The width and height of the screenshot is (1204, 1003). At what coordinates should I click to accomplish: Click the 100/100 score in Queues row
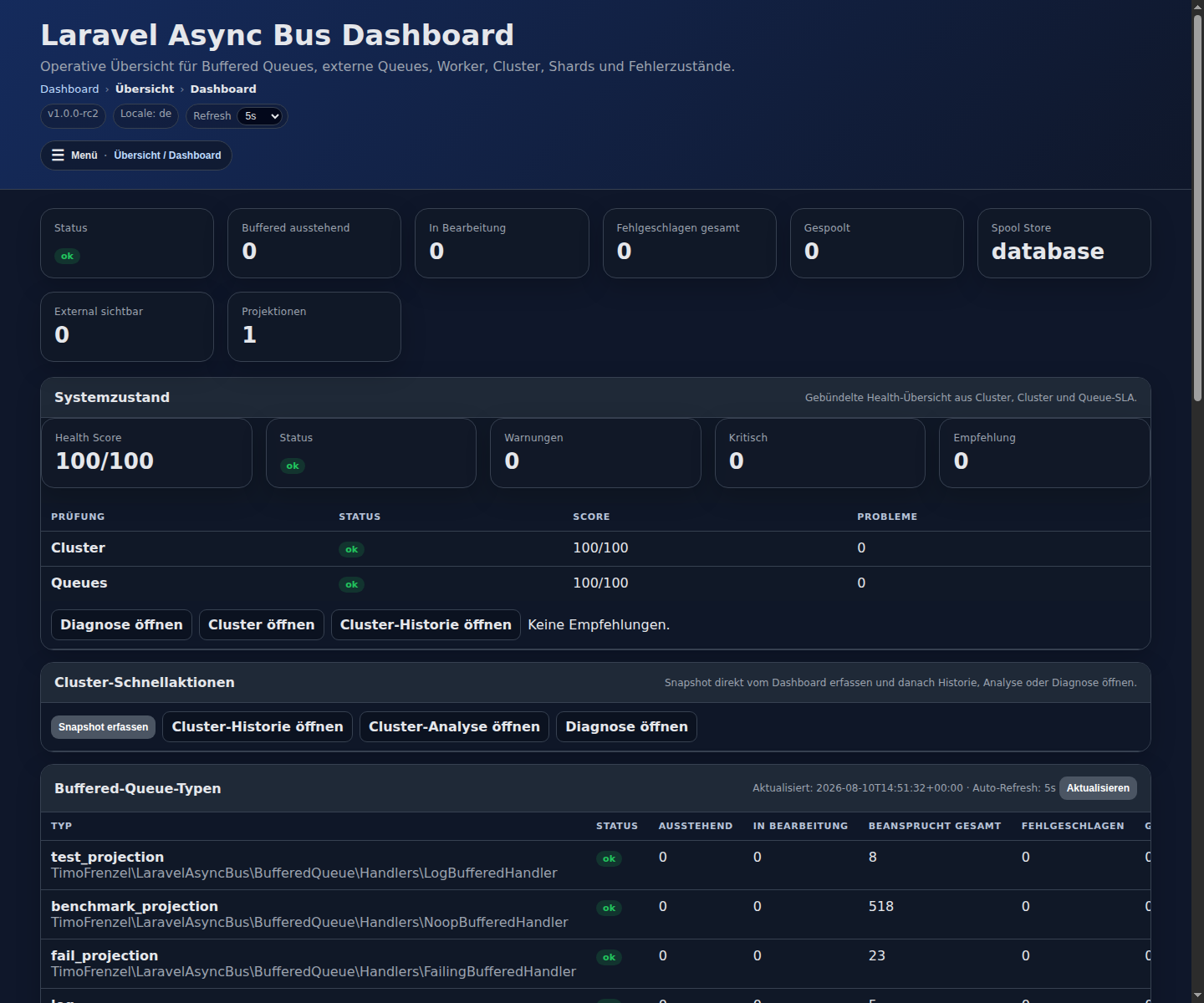click(x=600, y=583)
